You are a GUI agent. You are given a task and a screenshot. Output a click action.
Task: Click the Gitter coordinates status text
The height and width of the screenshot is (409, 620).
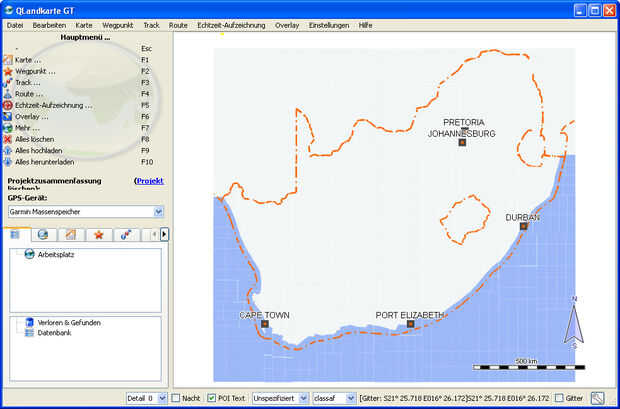pyautogui.click(x=454, y=398)
